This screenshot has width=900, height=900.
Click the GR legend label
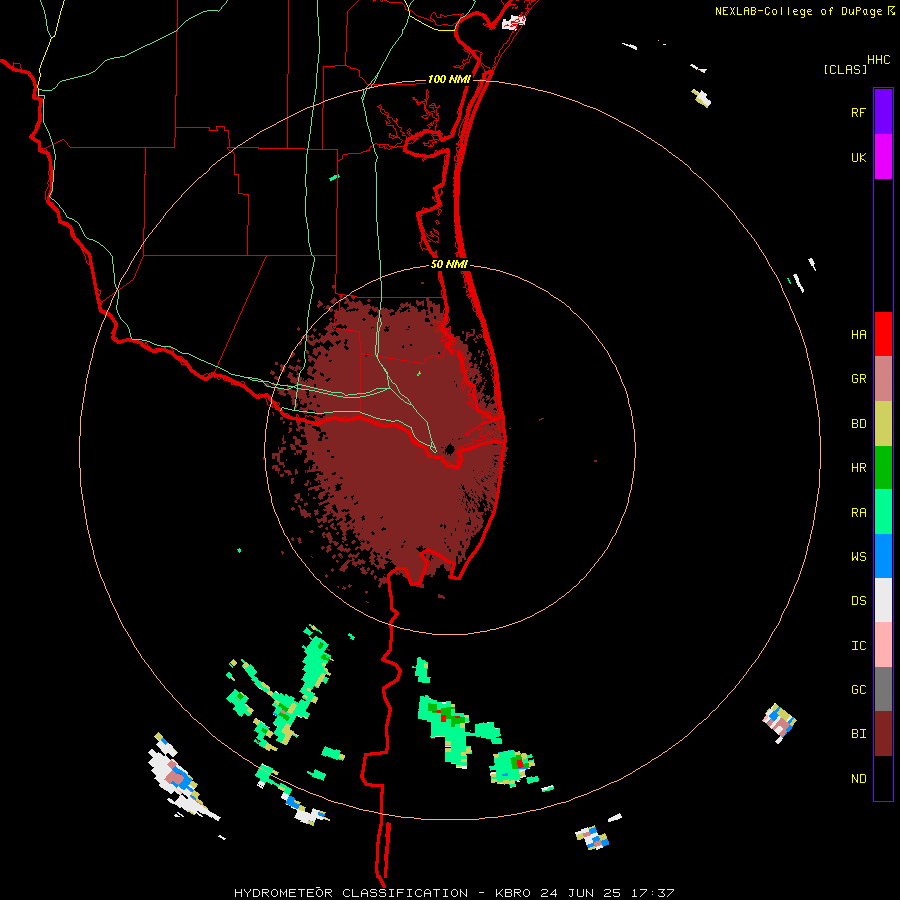858,379
